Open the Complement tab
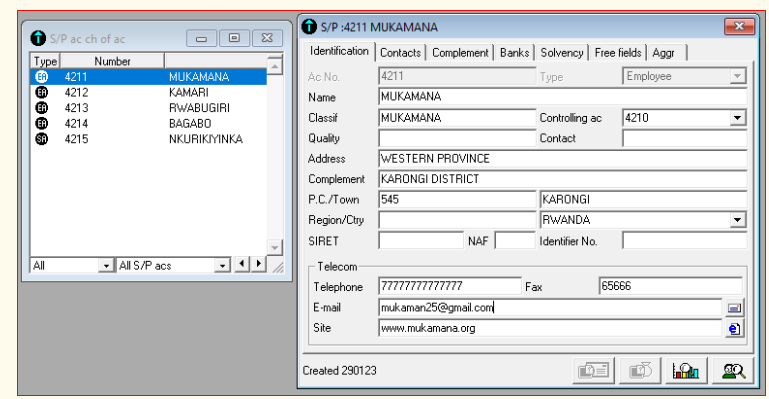This screenshot has height=399, width=769. pyautogui.click(x=460, y=53)
